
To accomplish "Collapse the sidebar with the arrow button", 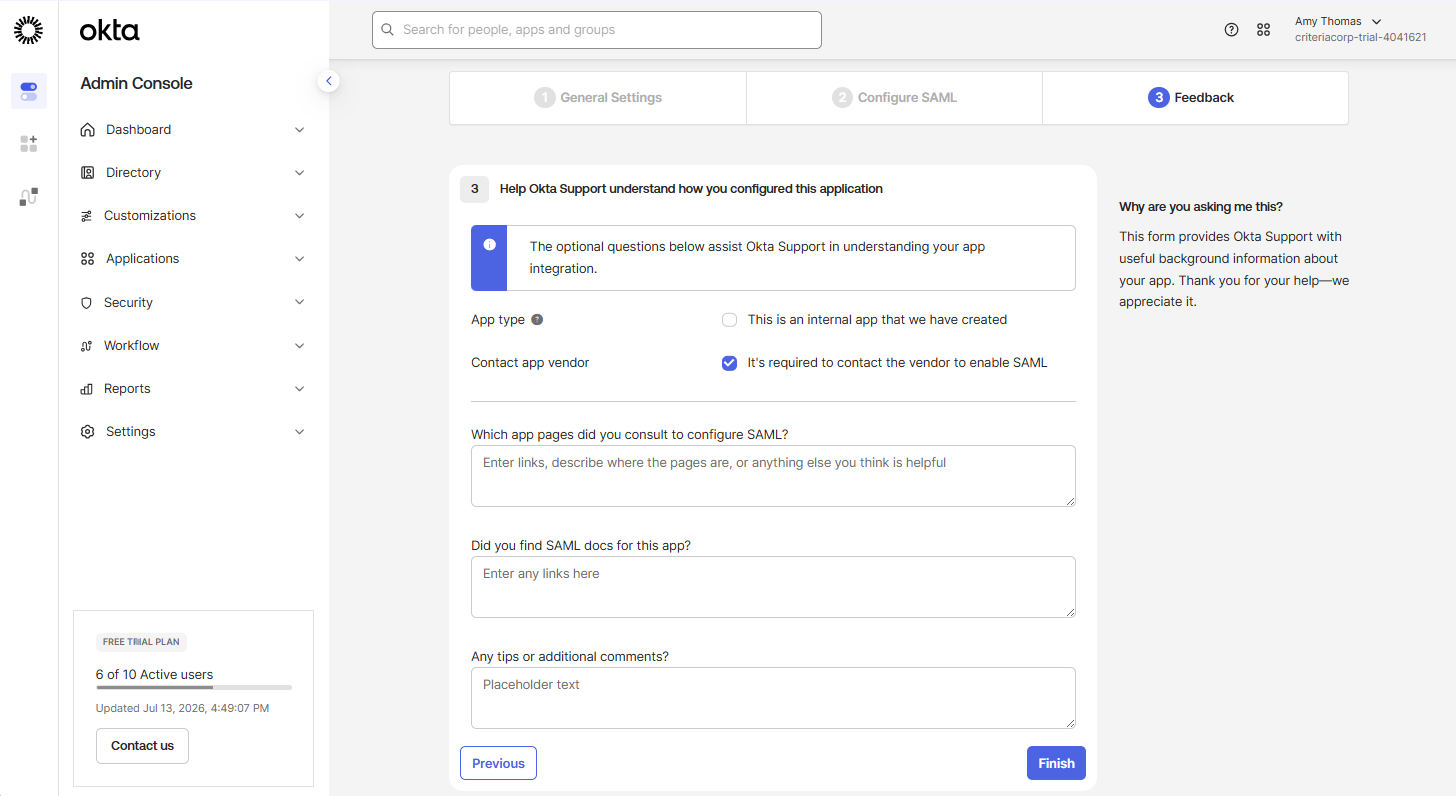I will tap(329, 81).
